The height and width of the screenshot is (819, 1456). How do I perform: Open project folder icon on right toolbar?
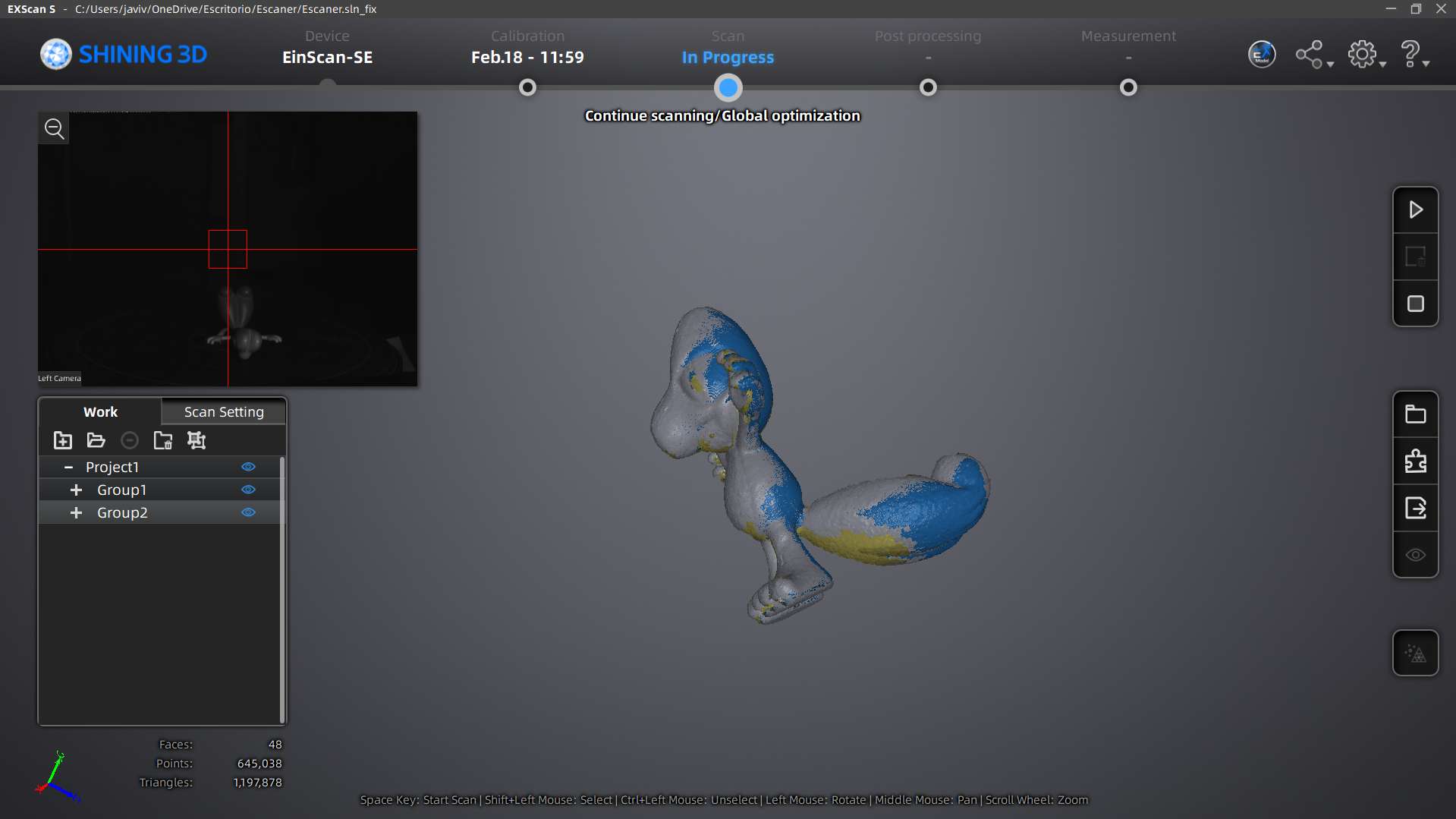click(x=1416, y=414)
